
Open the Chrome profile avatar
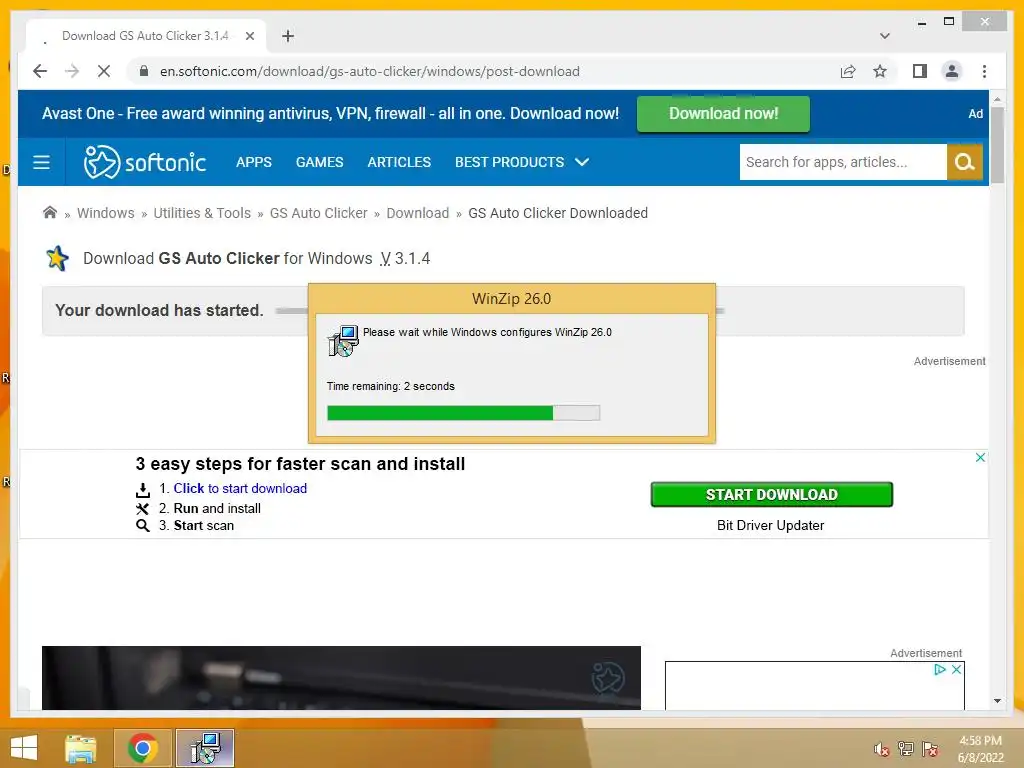952,71
